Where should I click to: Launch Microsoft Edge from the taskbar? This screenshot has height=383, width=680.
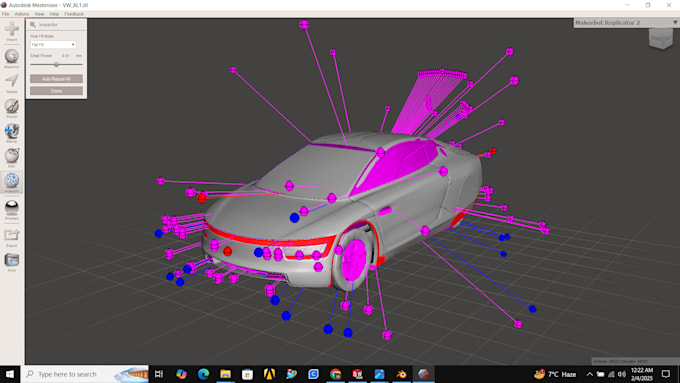203,374
